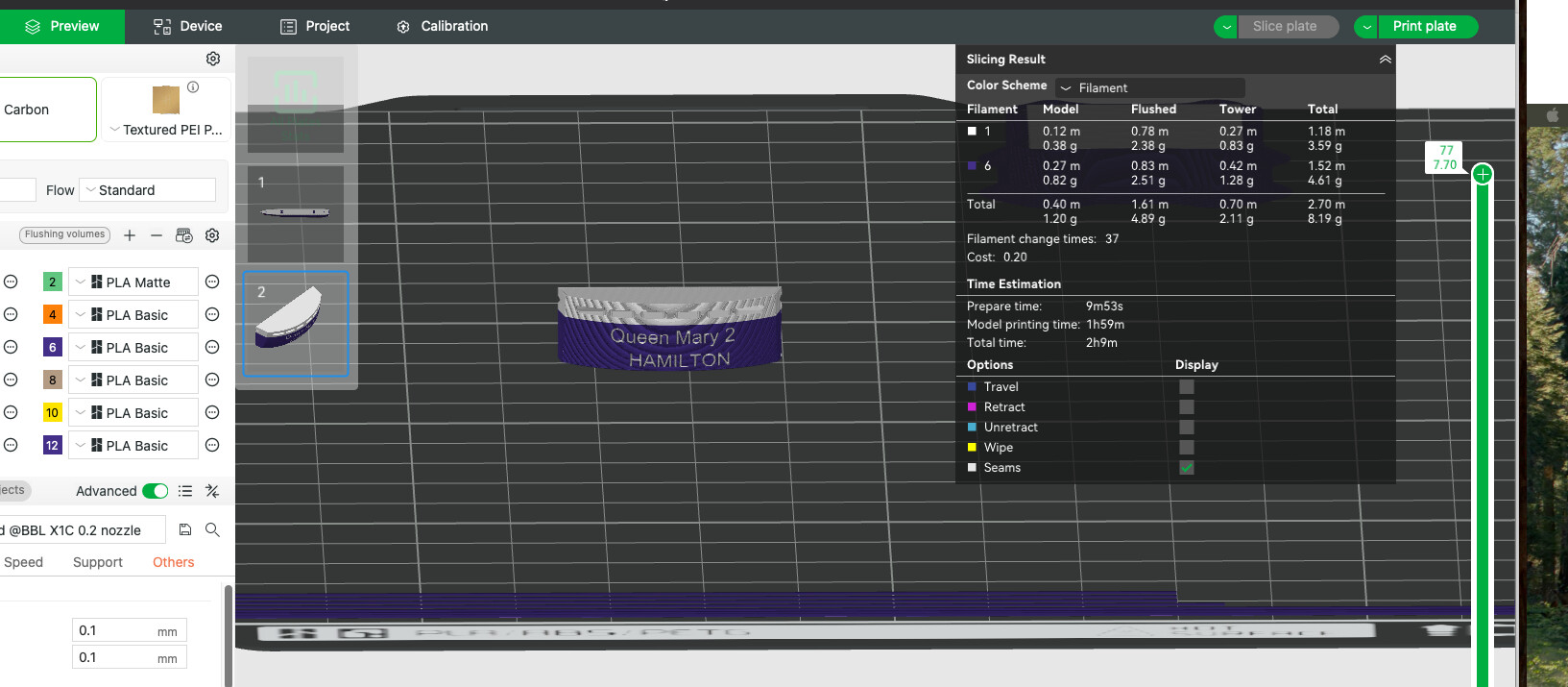Enable the Wipe display checkbox
Image resolution: width=1568 pixels, height=687 pixels.
1187,447
